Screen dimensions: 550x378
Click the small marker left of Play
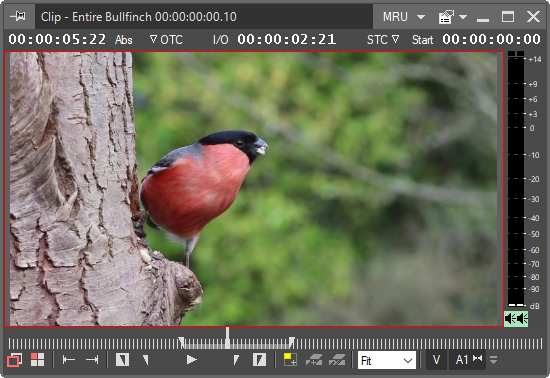pos(146,360)
